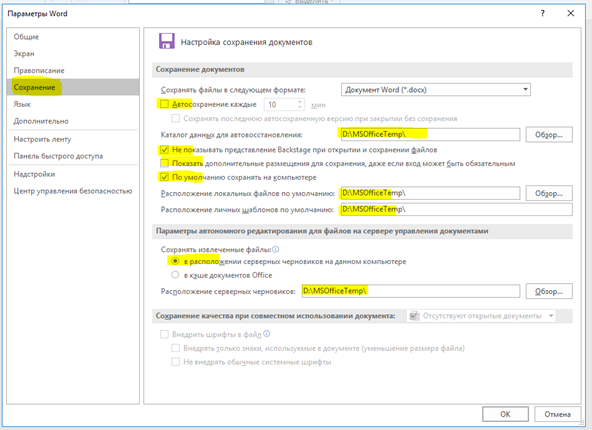This screenshot has height=430, width=592.
Task: Toggle 'Внедрить шрифты в файл' checkbox
Action: click(164, 334)
